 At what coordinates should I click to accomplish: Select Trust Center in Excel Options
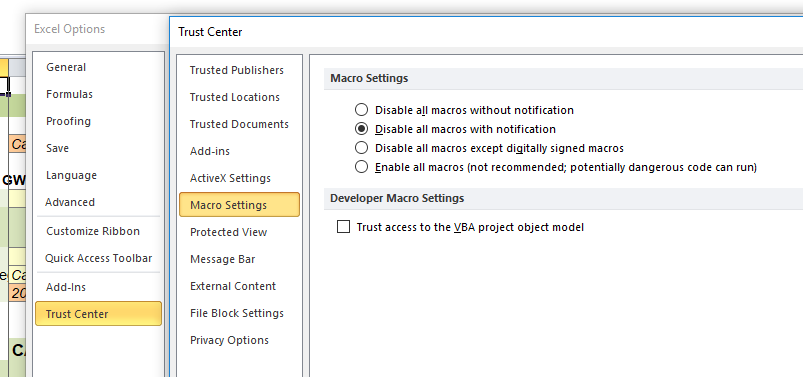click(98, 313)
